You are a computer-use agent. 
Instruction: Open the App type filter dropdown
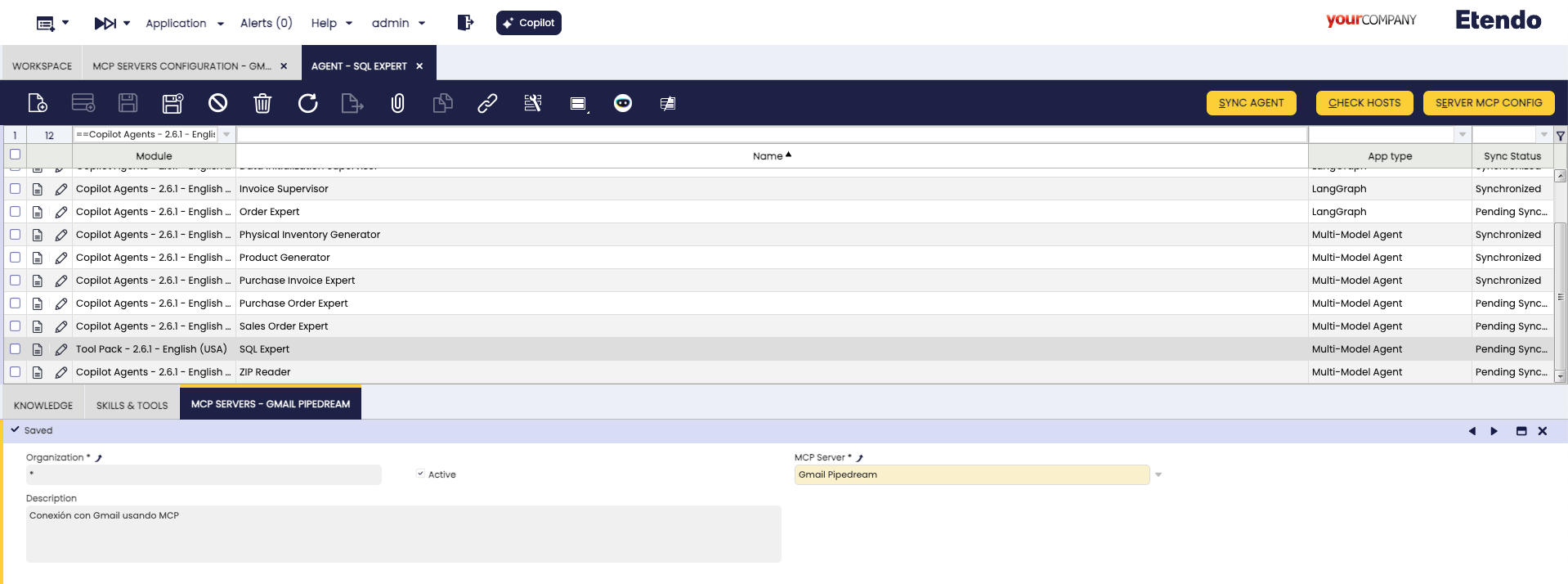[1462, 135]
